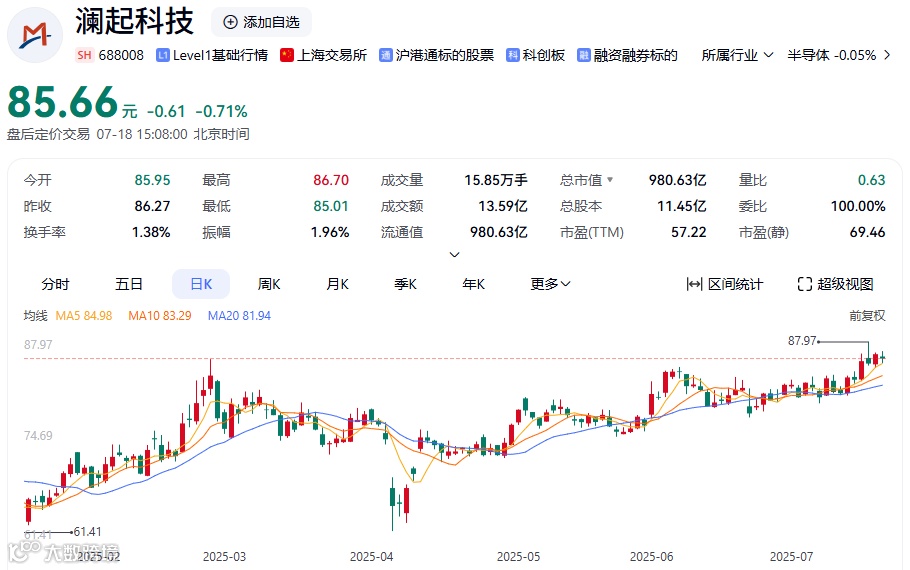Image resolution: width=910 pixels, height=570 pixels.
Task: Open the right chevron after 半导体 -0.05%
Action: tap(887, 55)
